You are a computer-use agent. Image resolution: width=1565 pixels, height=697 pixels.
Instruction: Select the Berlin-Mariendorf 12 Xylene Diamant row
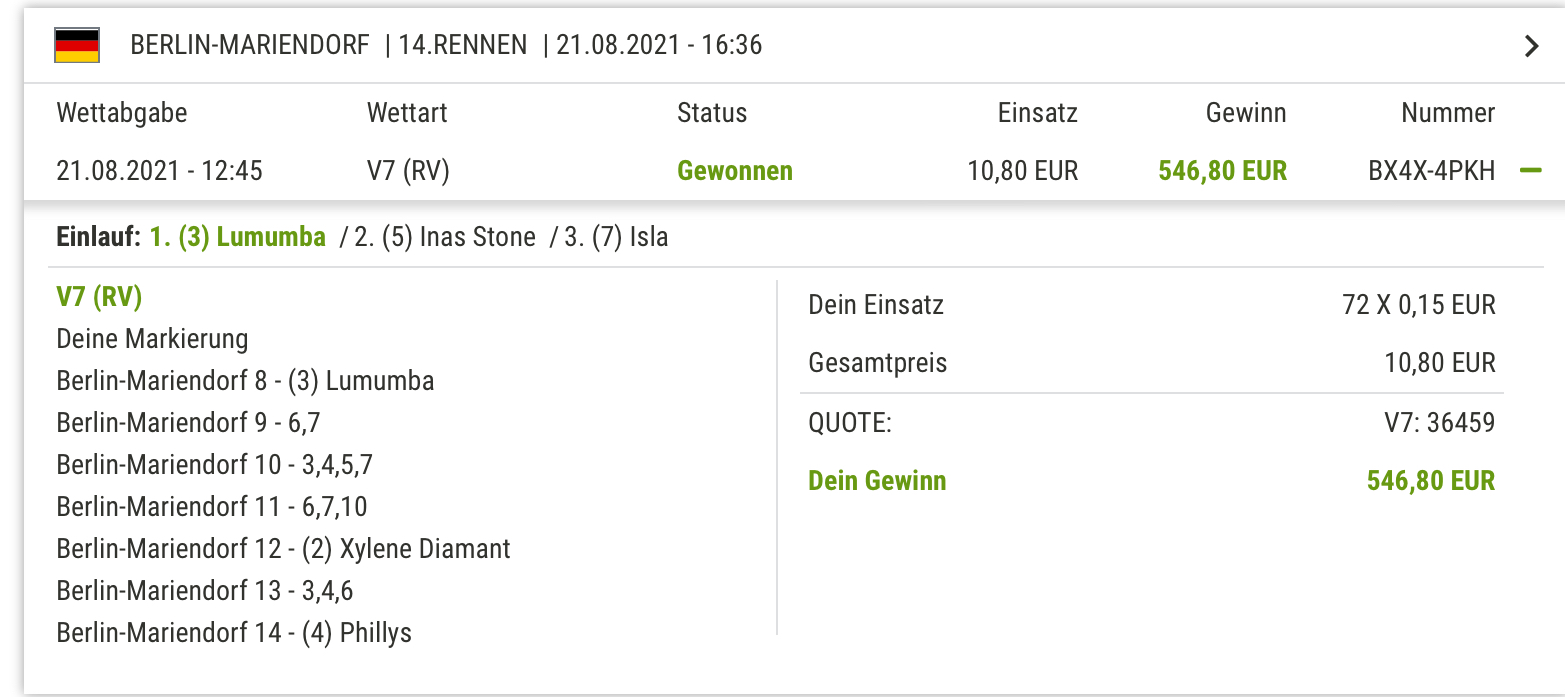[x=284, y=549]
